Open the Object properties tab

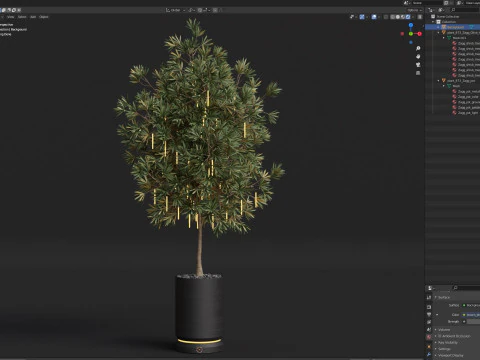429,347
